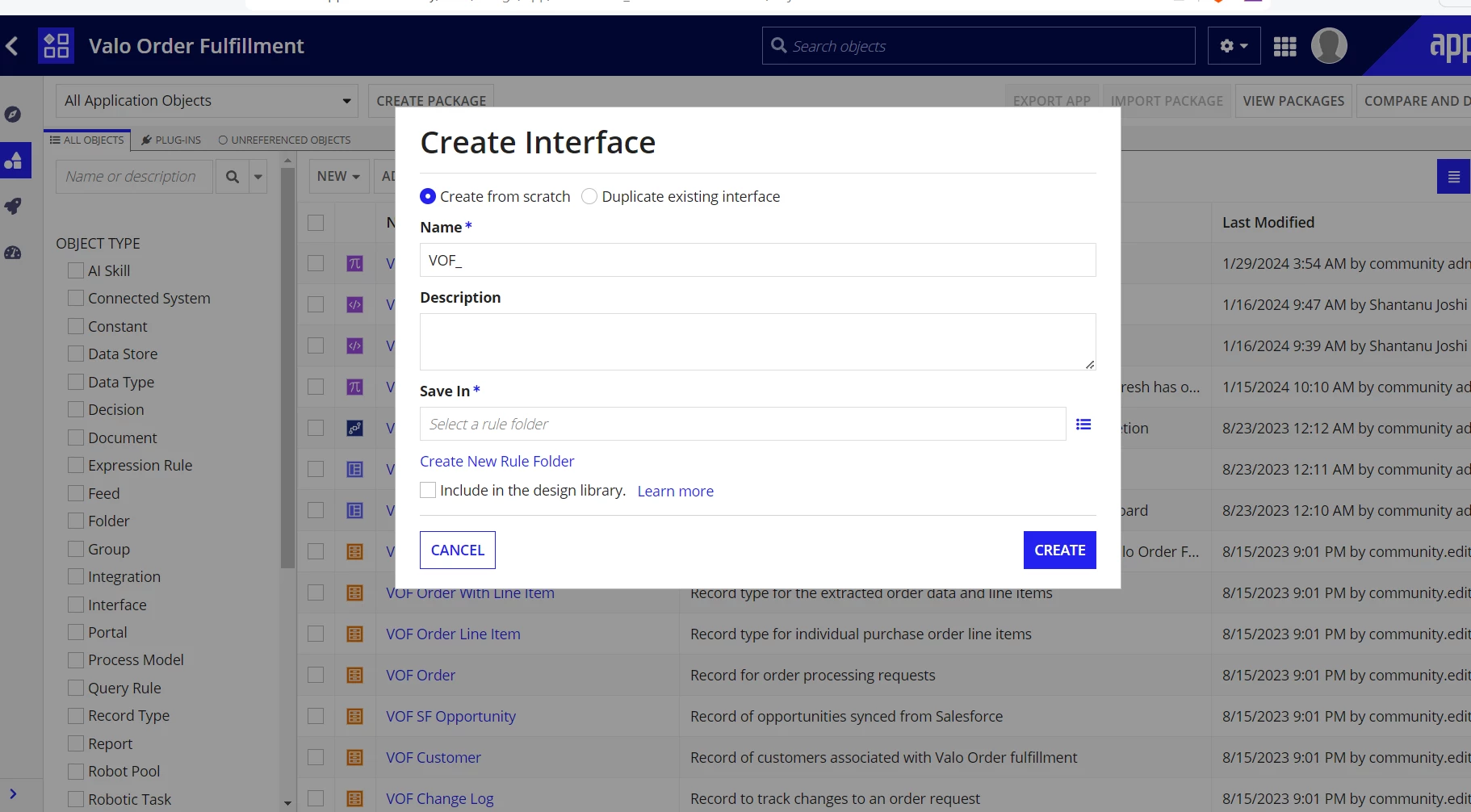The height and width of the screenshot is (812, 1471).
Task: Switch to PLUG-INS tab
Action: click(171, 140)
